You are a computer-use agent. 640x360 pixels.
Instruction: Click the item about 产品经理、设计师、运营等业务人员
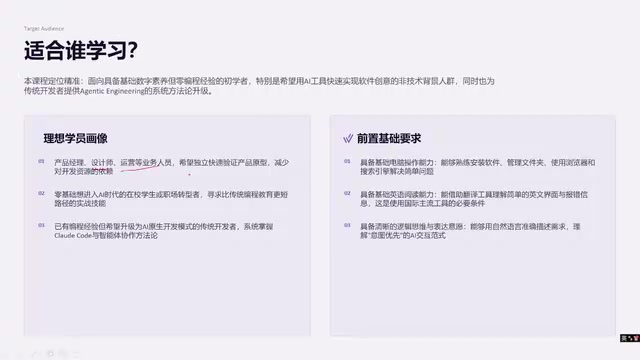point(171,167)
